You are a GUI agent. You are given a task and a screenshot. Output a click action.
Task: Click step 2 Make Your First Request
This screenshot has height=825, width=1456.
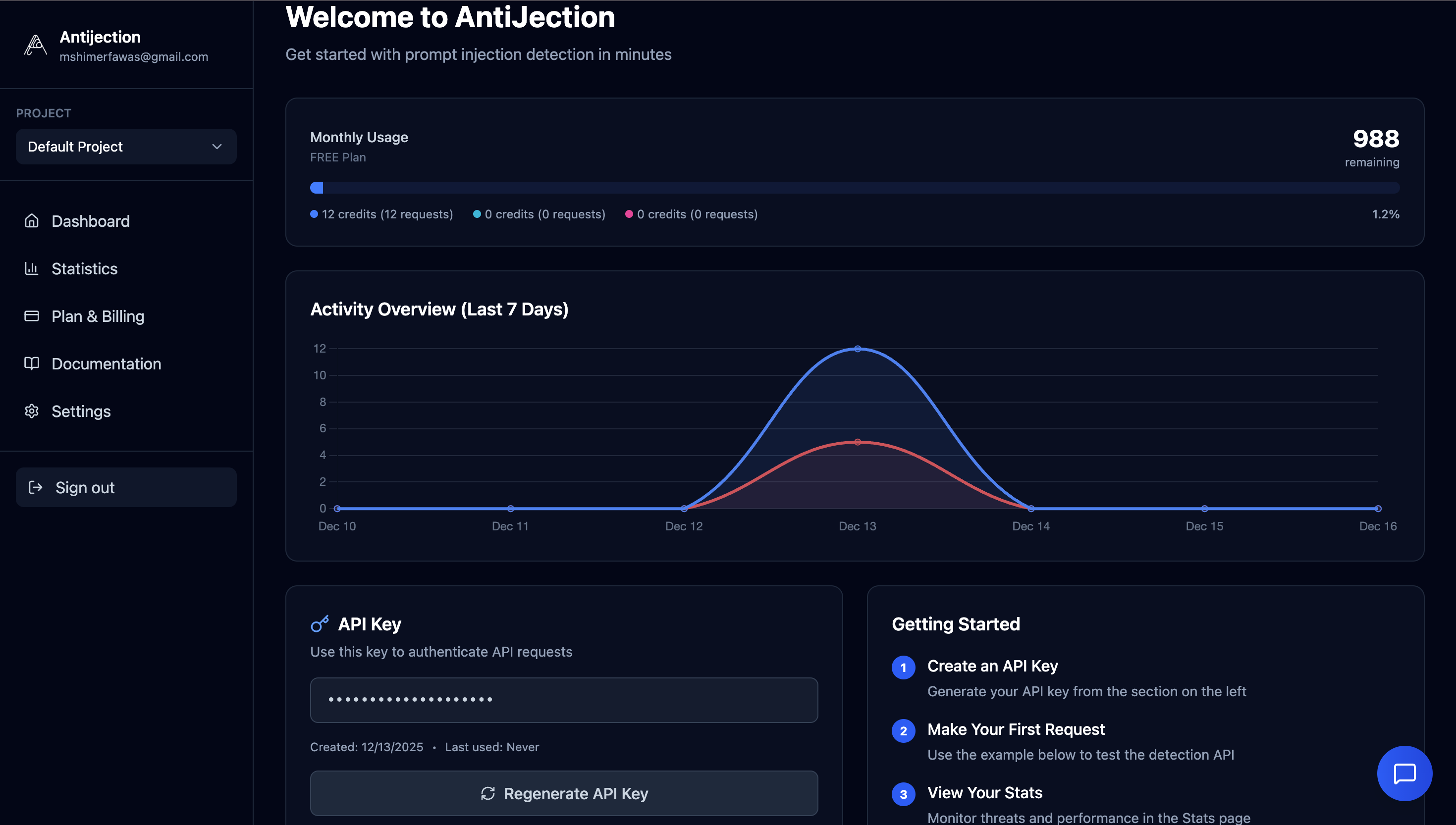(x=1015, y=729)
